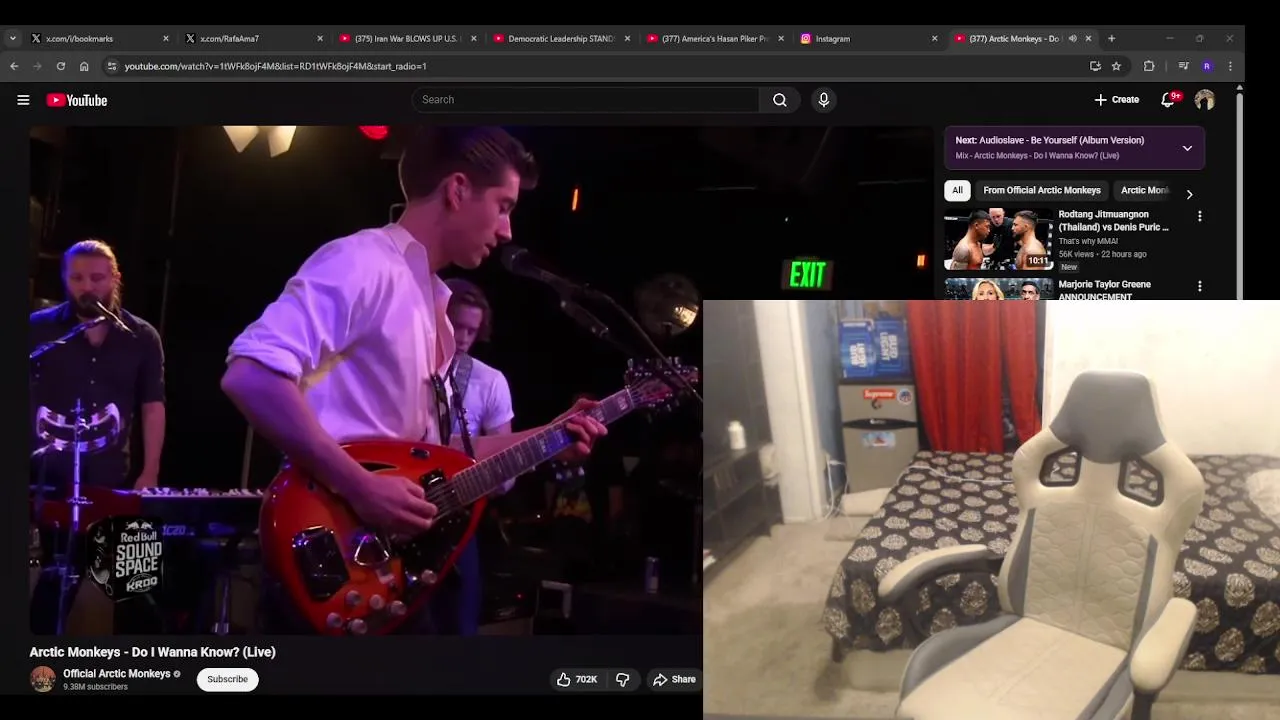This screenshot has height=720, width=1280.
Task: Open the Chrome profile icon
Action: pos(1207,66)
